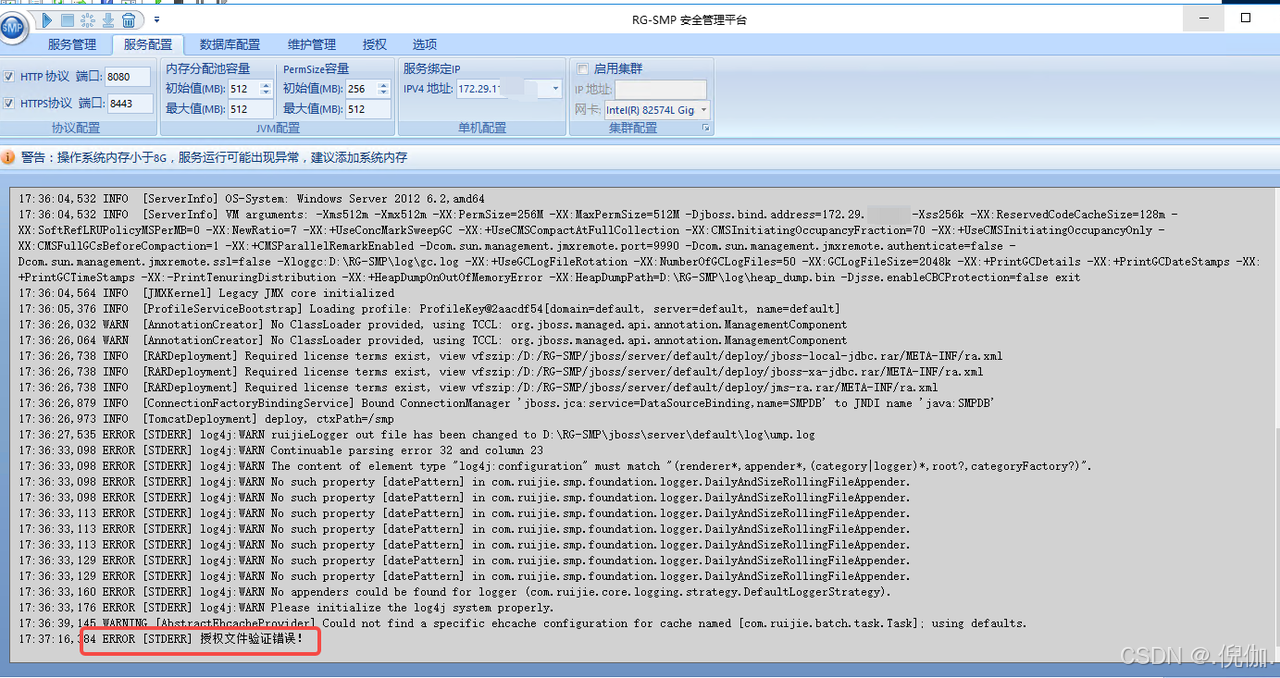Viewport: 1280px width, 678px height.
Task: Click the Continuable parsing error log line
Action: pos(281,450)
